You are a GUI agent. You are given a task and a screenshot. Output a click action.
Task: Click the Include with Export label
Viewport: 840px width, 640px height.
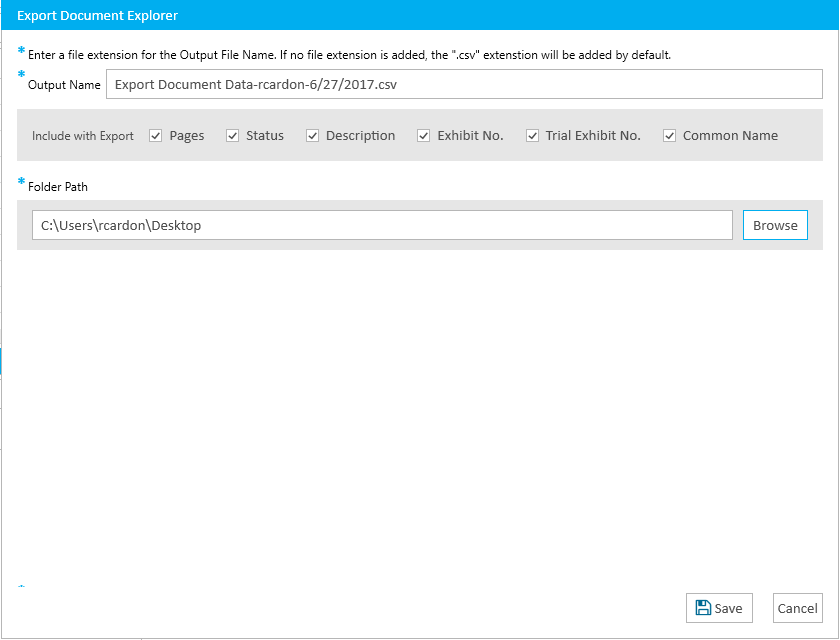[x=83, y=136]
